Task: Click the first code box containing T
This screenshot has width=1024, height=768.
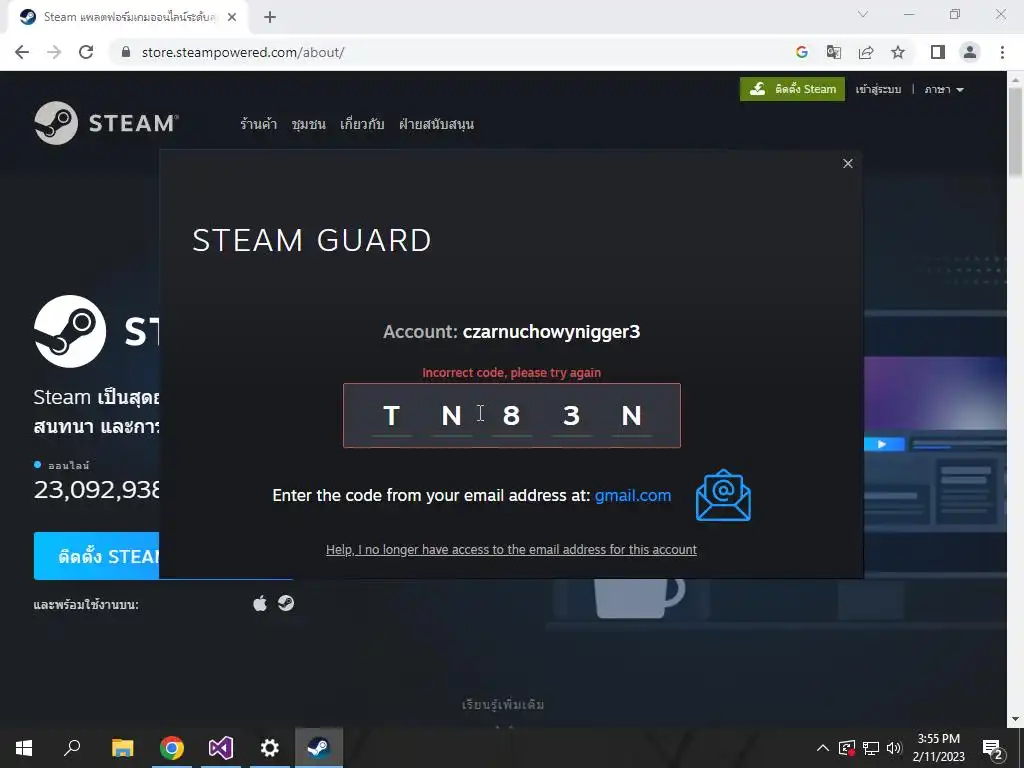Action: point(391,415)
